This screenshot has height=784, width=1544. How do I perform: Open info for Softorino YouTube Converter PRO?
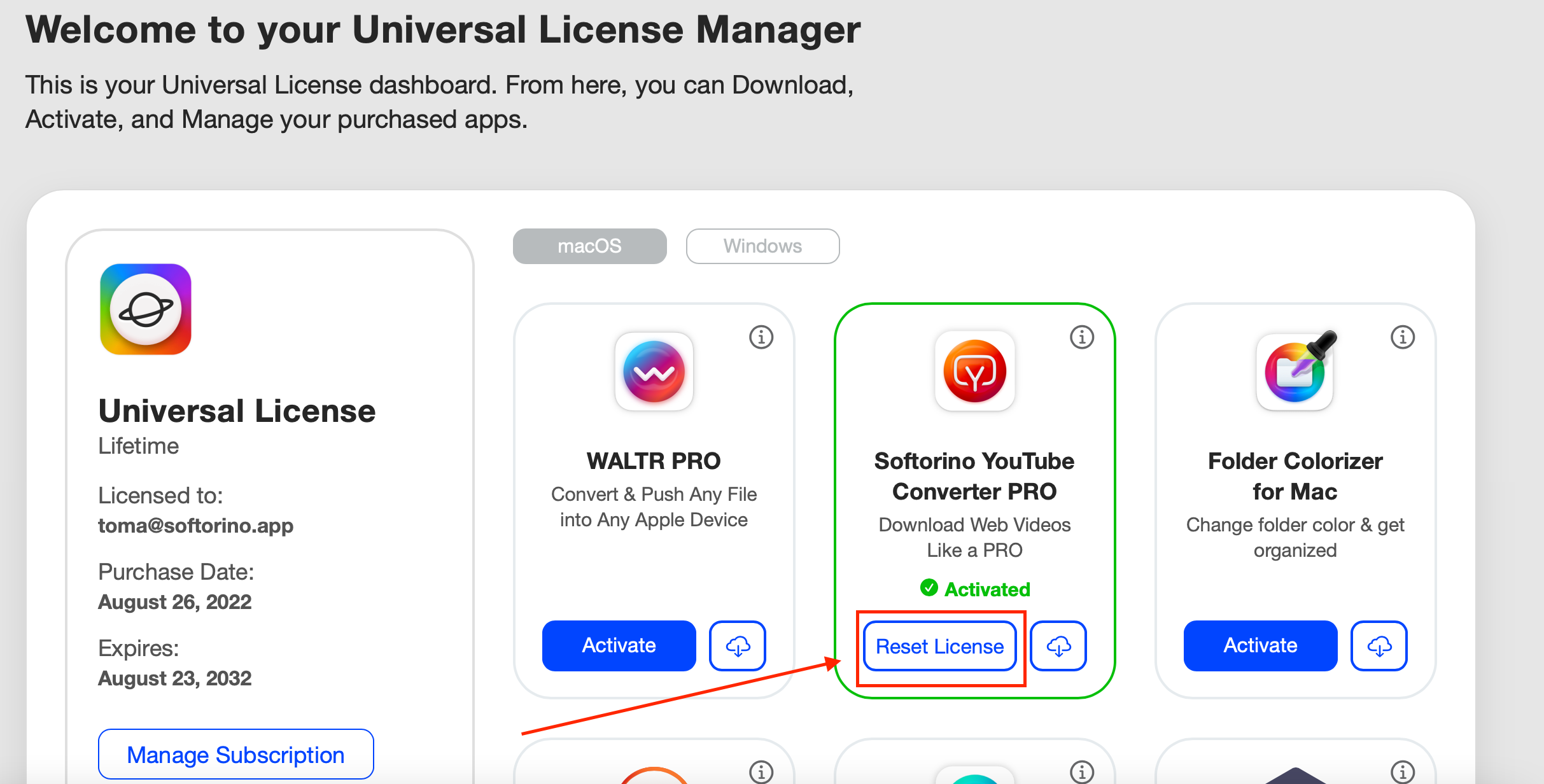coord(1082,337)
